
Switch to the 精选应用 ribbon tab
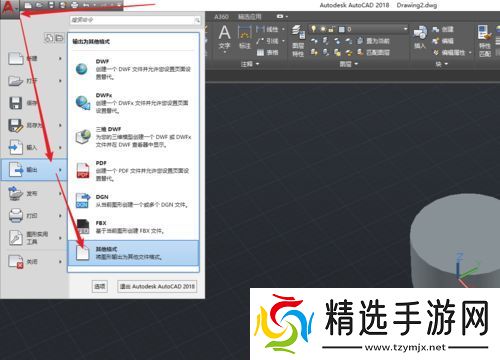pyautogui.click(x=250, y=16)
